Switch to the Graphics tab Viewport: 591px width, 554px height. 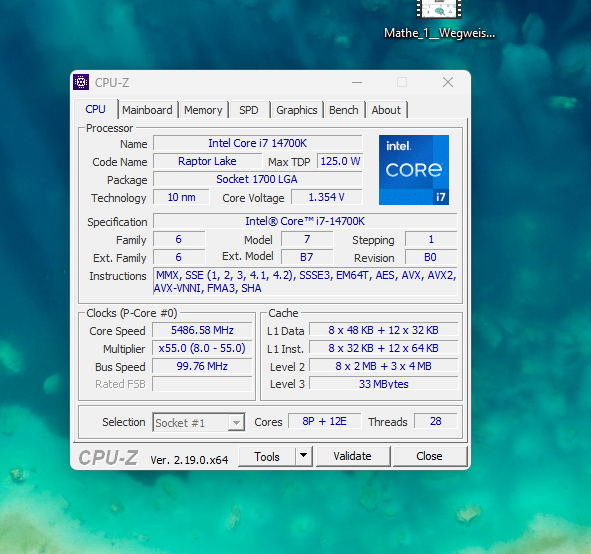[x=297, y=110]
